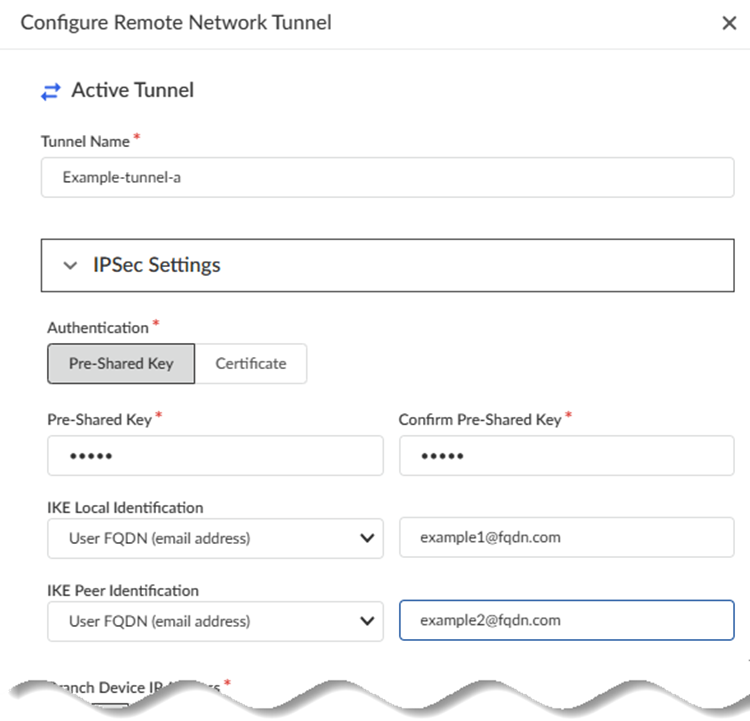The width and height of the screenshot is (750, 721).
Task: Click the Tunnel Name input field
Action: click(x=387, y=177)
